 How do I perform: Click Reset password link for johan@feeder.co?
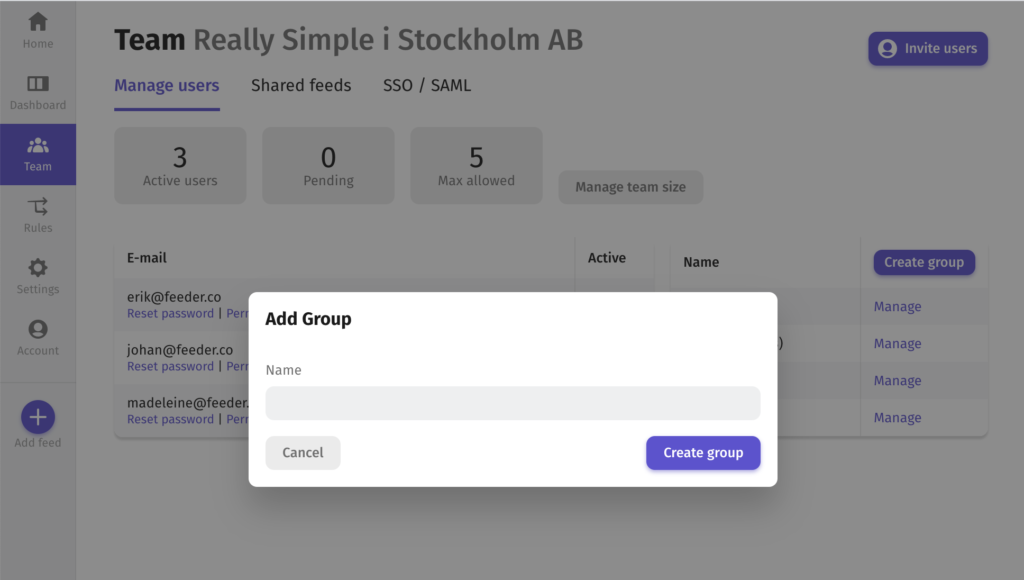[170, 366]
